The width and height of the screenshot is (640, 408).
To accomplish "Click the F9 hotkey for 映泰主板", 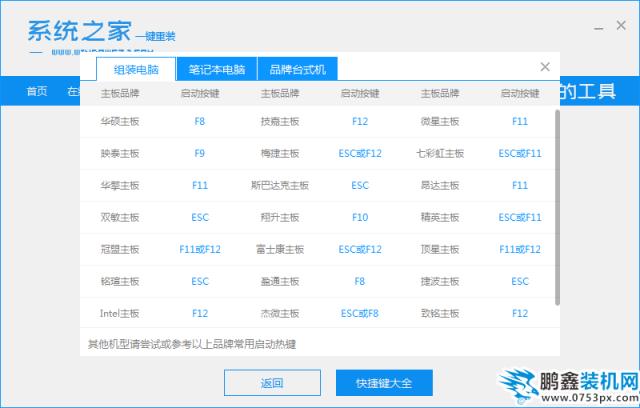I will coord(200,153).
